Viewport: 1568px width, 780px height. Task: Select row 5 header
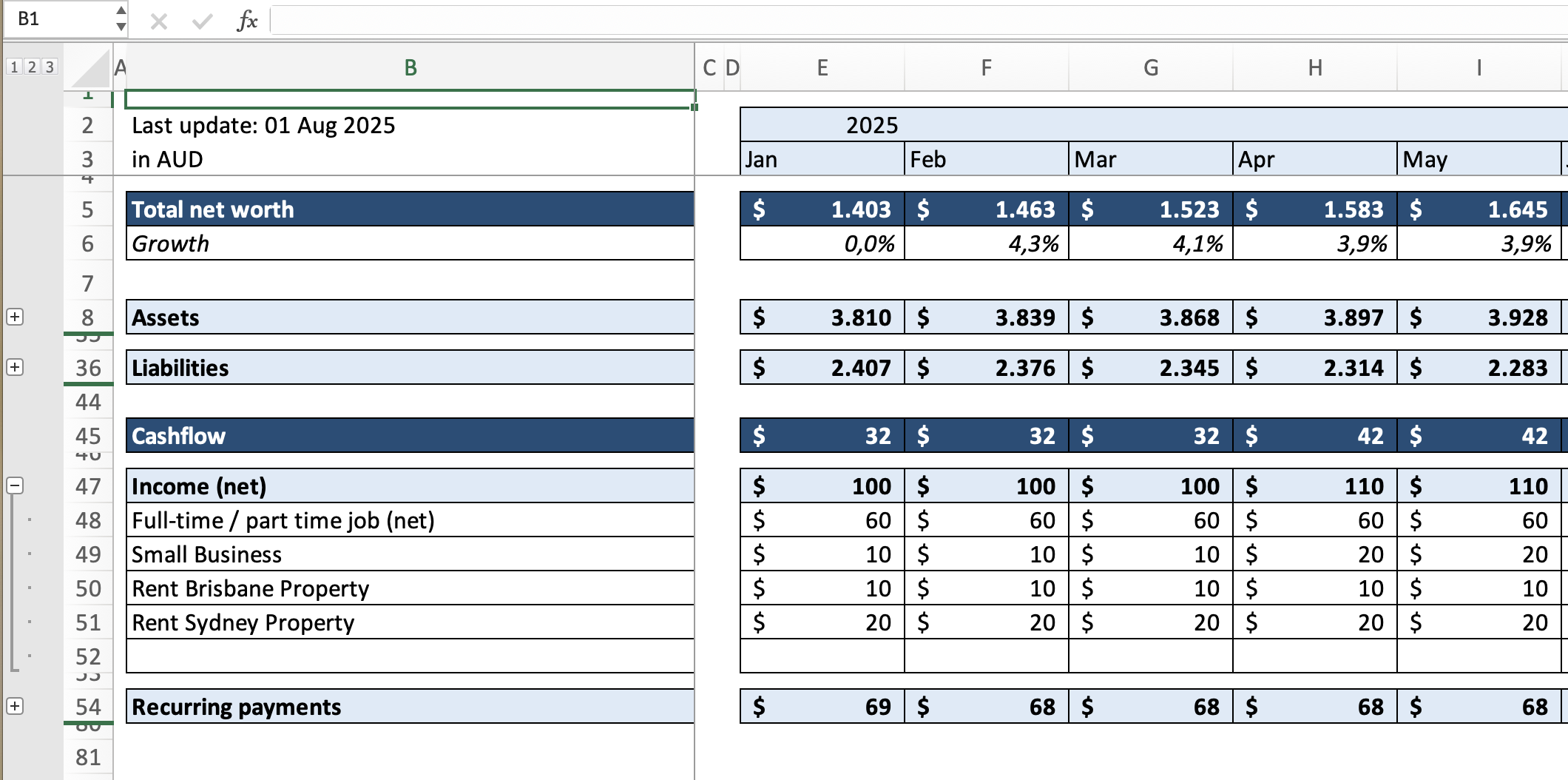coord(89,209)
